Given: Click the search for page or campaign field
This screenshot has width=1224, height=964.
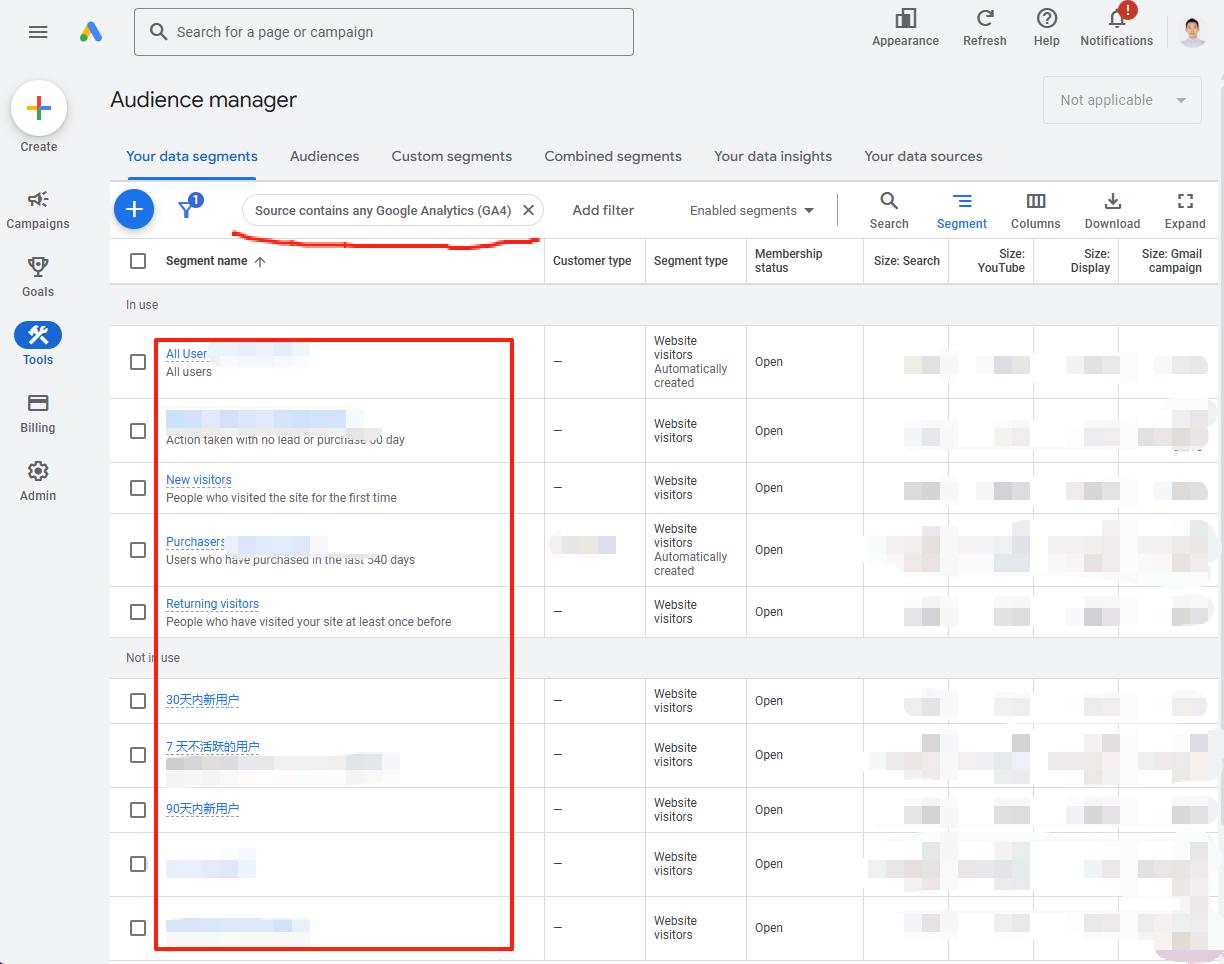Looking at the screenshot, I should coord(384,32).
